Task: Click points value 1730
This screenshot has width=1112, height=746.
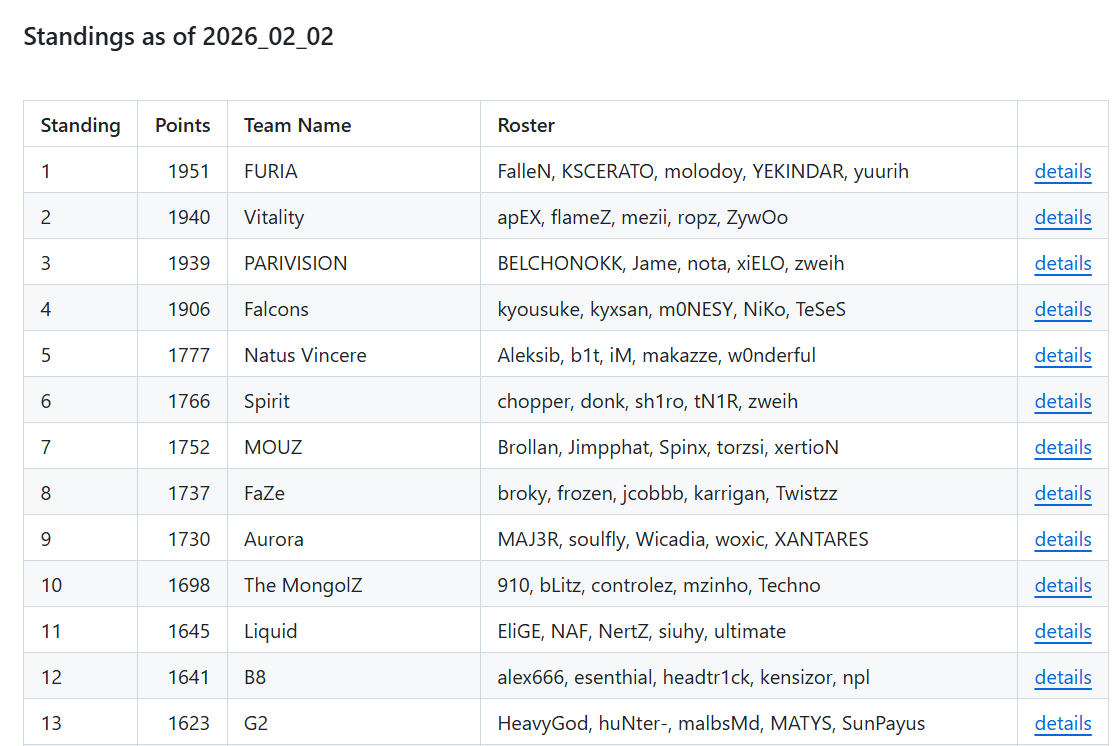Action: (189, 540)
